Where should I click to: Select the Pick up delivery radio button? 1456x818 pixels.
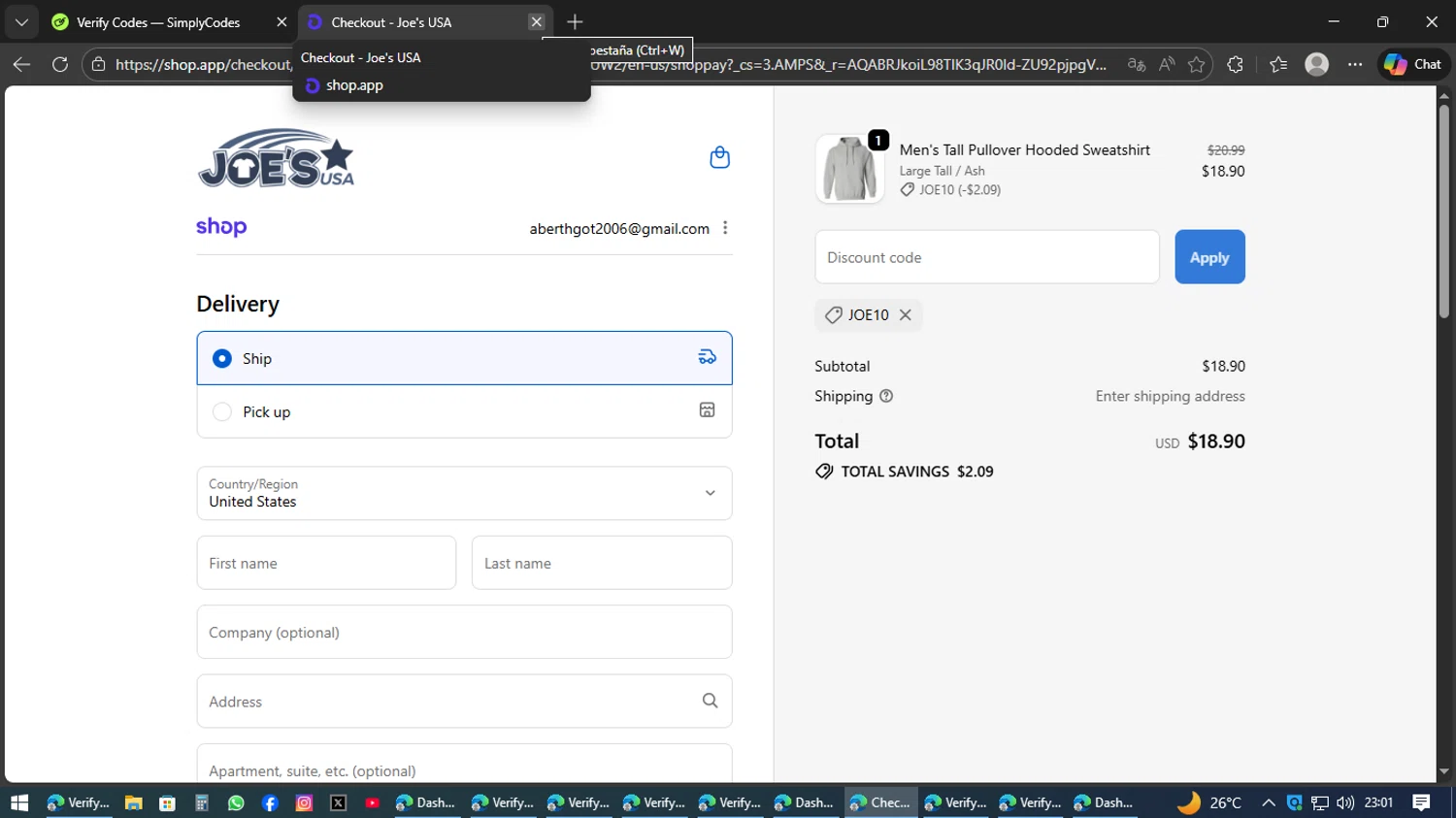click(222, 411)
